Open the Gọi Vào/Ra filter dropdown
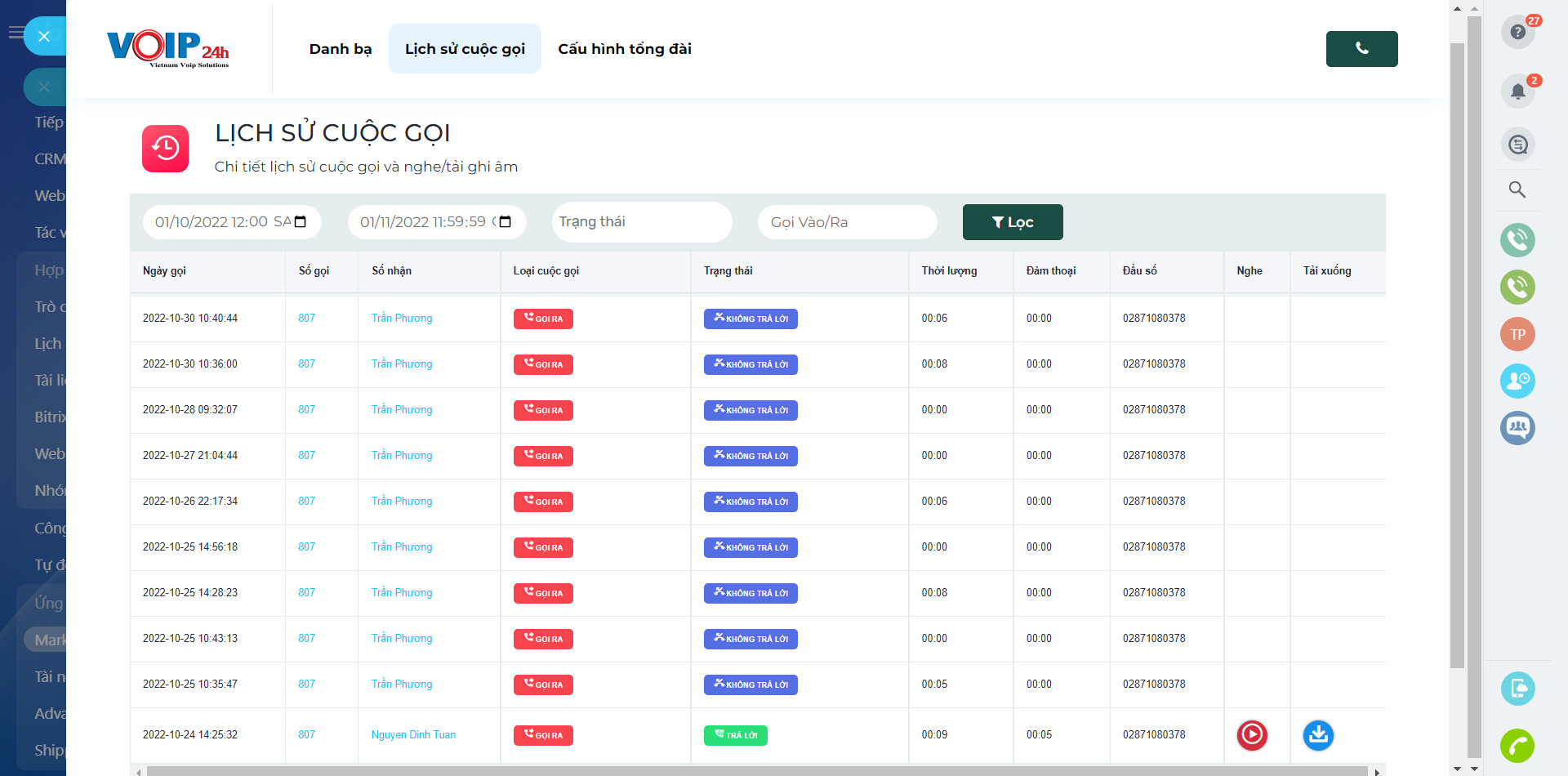Image resolution: width=1568 pixels, height=776 pixels. pos(847,222)
